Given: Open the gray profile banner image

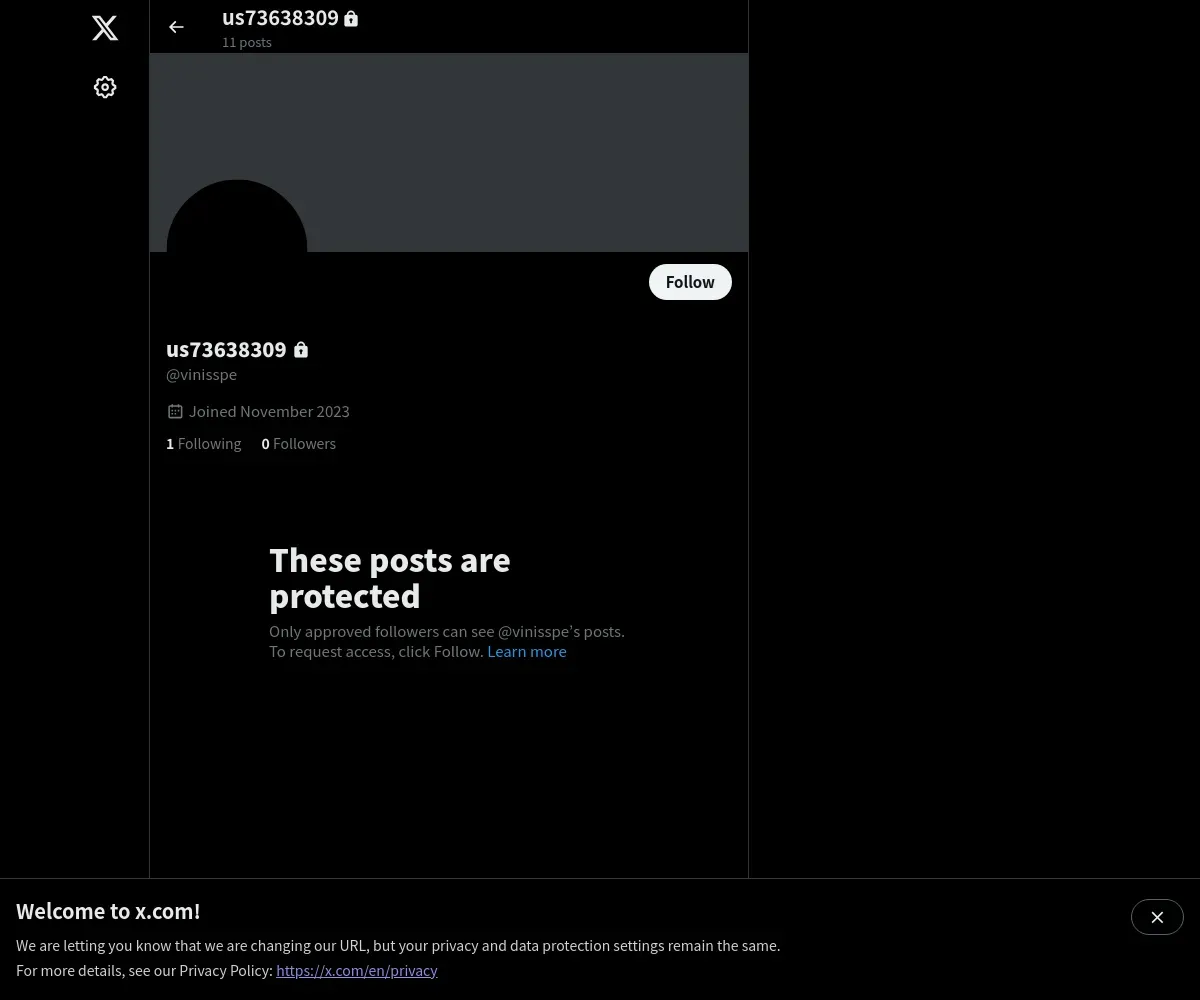Looking at the screenshot, I should click(x=449, y=152).
